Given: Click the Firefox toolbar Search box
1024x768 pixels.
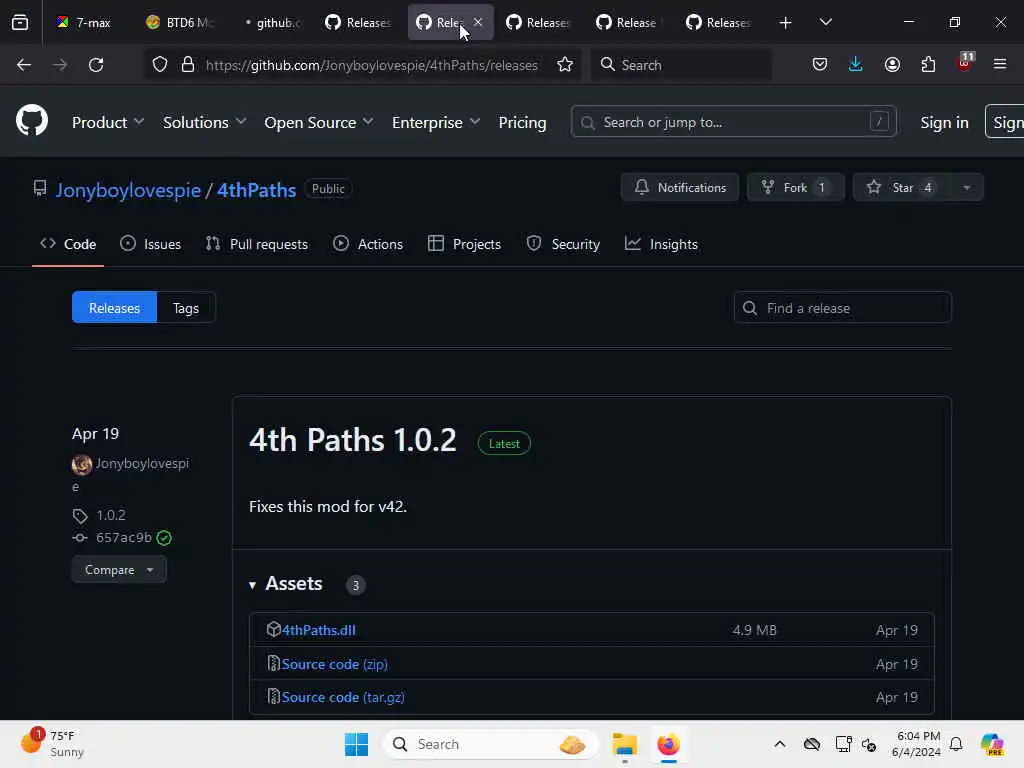Looking at the screenshot, I should pyautogui.click(x=681, y=65).
